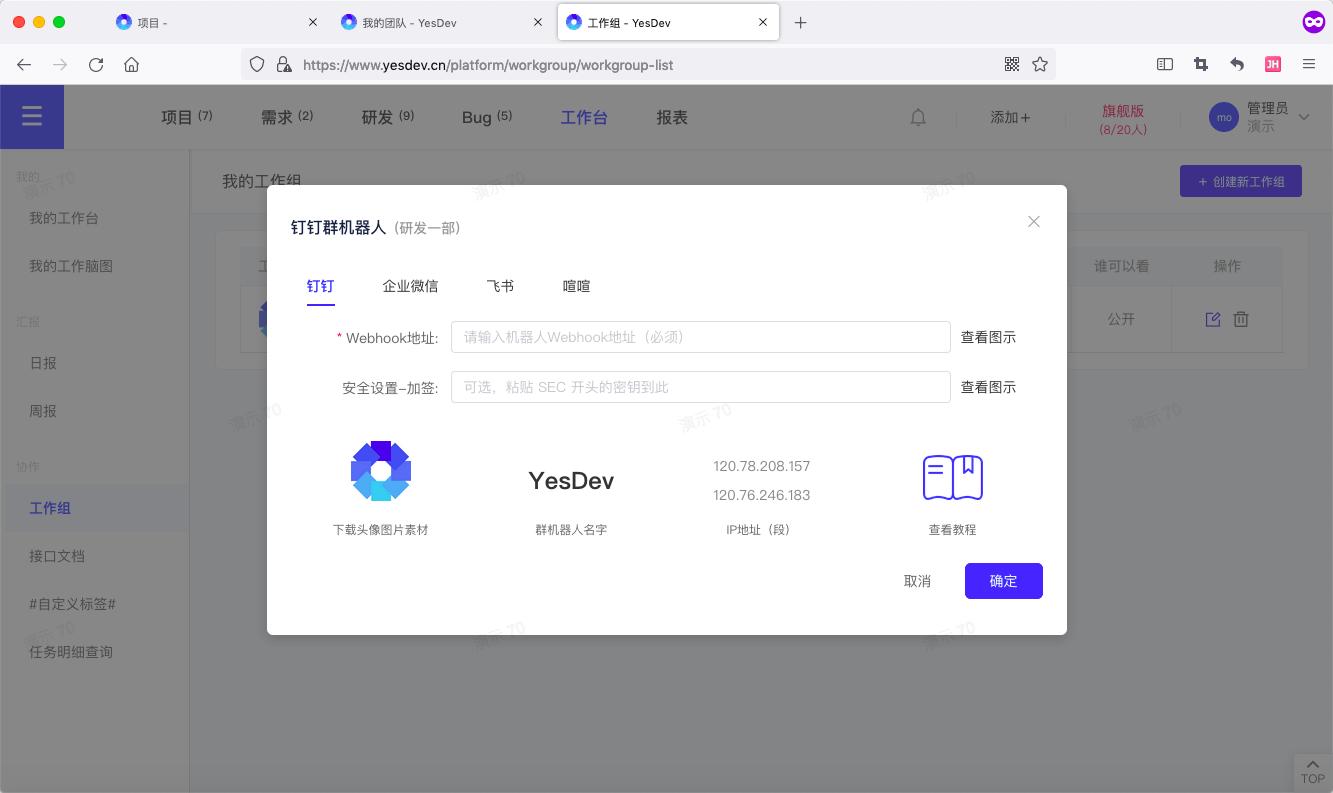The image size is (1333, 793).
Task: Click the tracking protection shield icon
Action: click(257, 64)
